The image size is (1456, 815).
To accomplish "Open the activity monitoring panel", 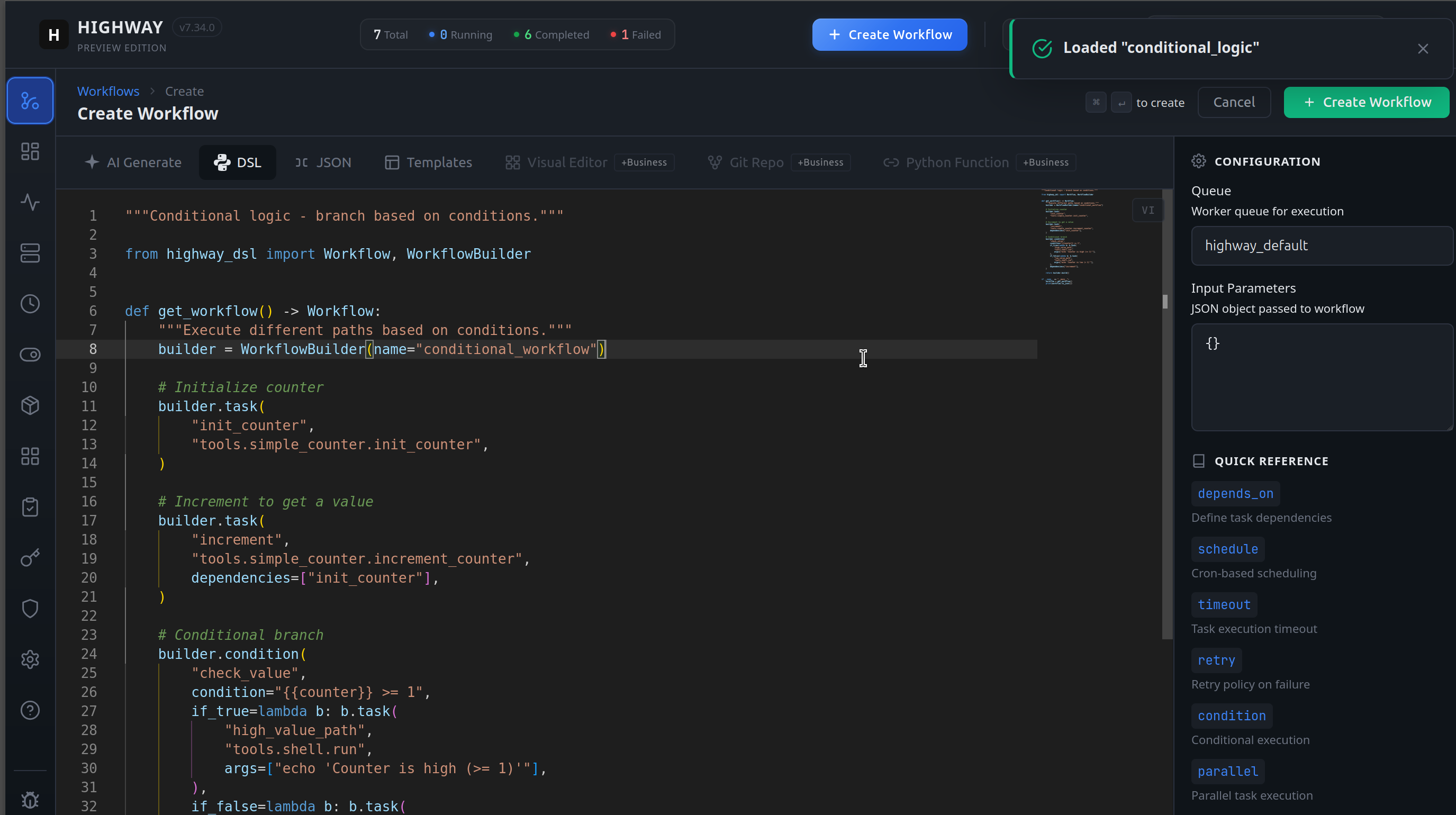I will pyautogui.click(x=30, y=202).
